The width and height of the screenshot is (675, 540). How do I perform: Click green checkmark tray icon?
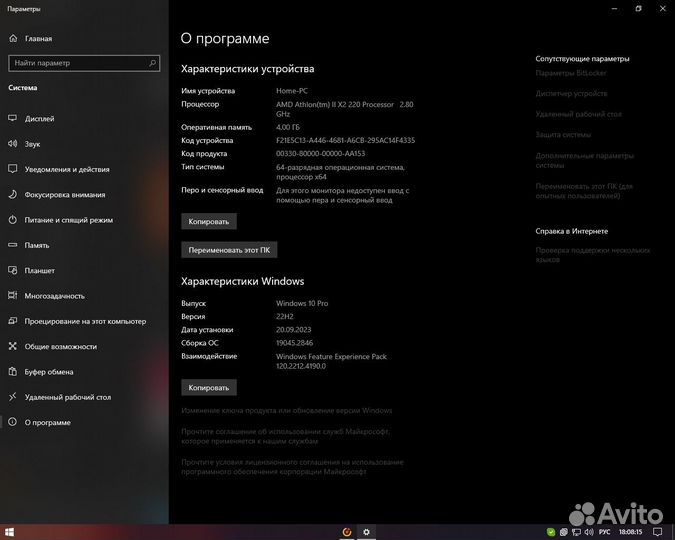click(551, 532)
